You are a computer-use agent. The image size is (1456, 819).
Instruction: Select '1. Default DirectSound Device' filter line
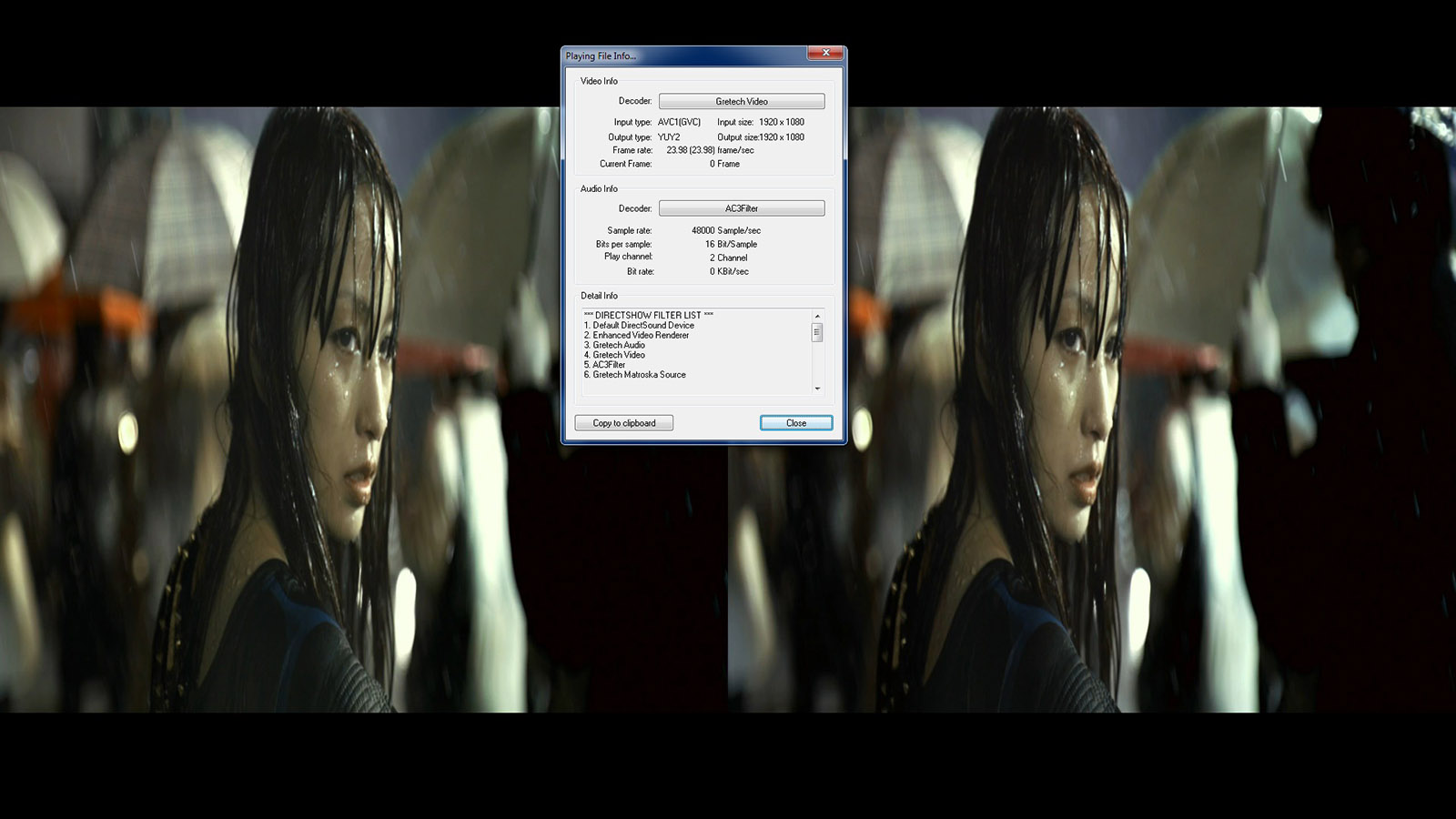click(x=639, y=325)
